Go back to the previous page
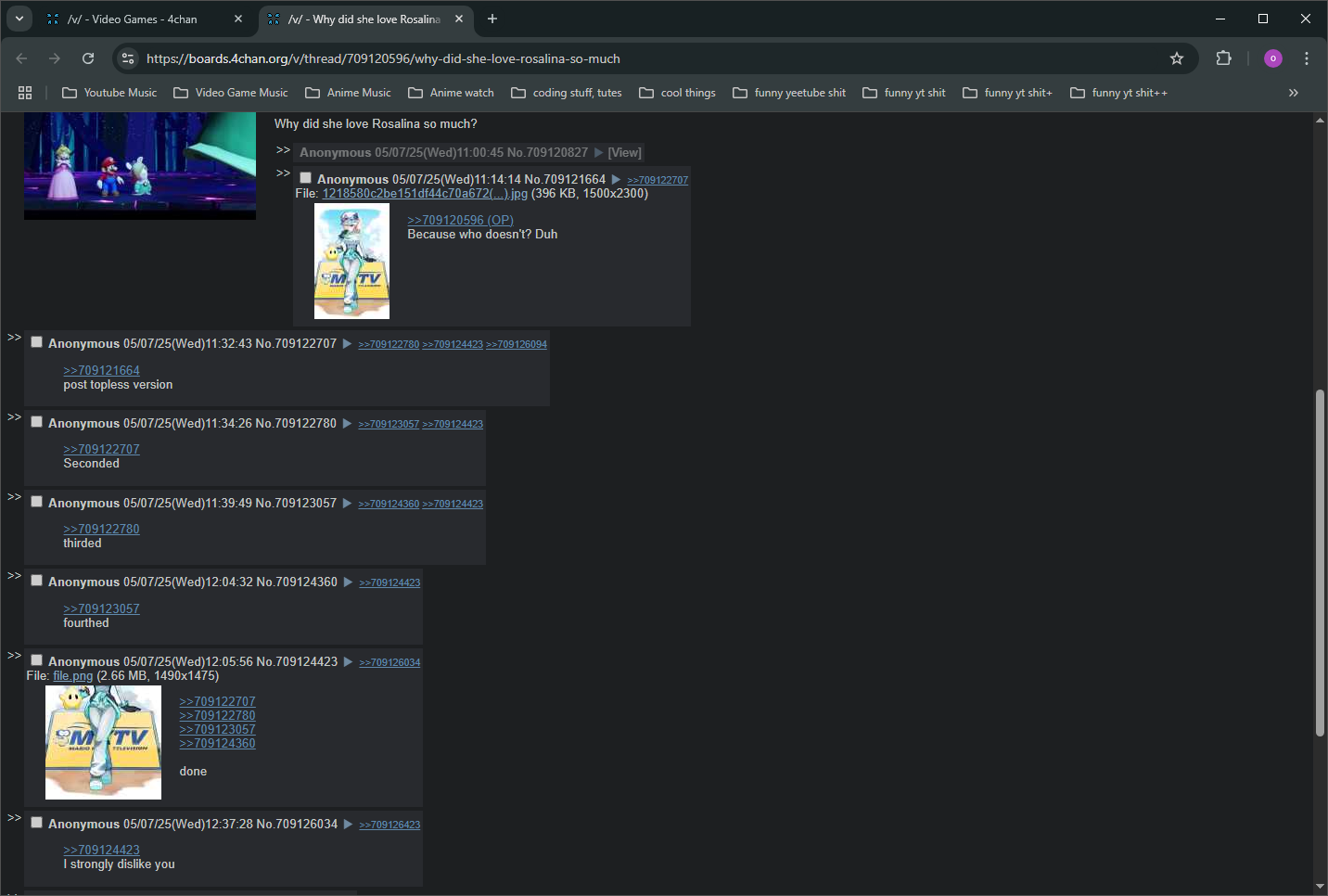Screen dimensions: 1328x896 [x=22, y=58]
